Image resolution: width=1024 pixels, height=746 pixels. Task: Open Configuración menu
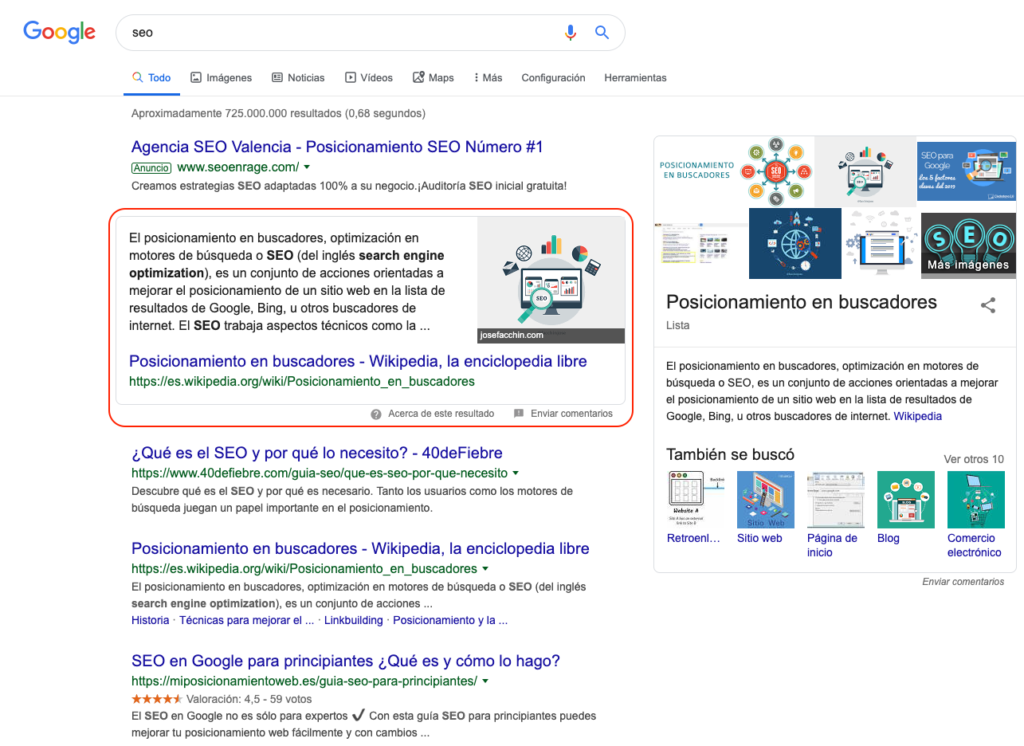tap(553, 78)
